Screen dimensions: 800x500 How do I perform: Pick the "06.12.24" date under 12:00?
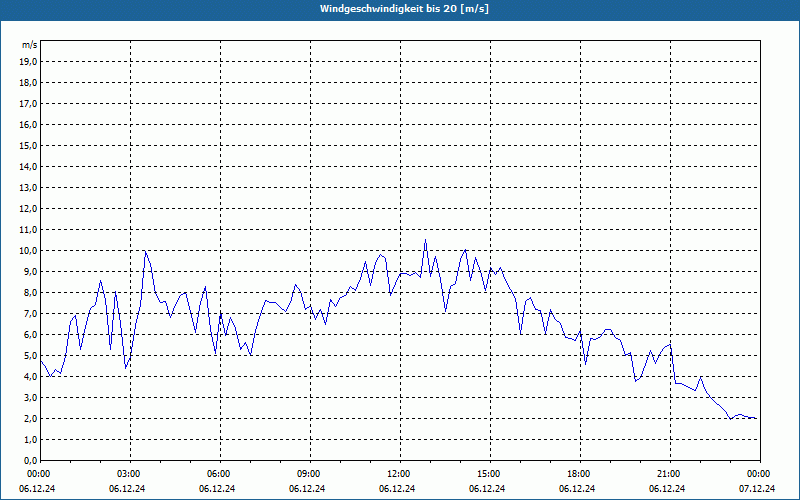pos(397,488)
